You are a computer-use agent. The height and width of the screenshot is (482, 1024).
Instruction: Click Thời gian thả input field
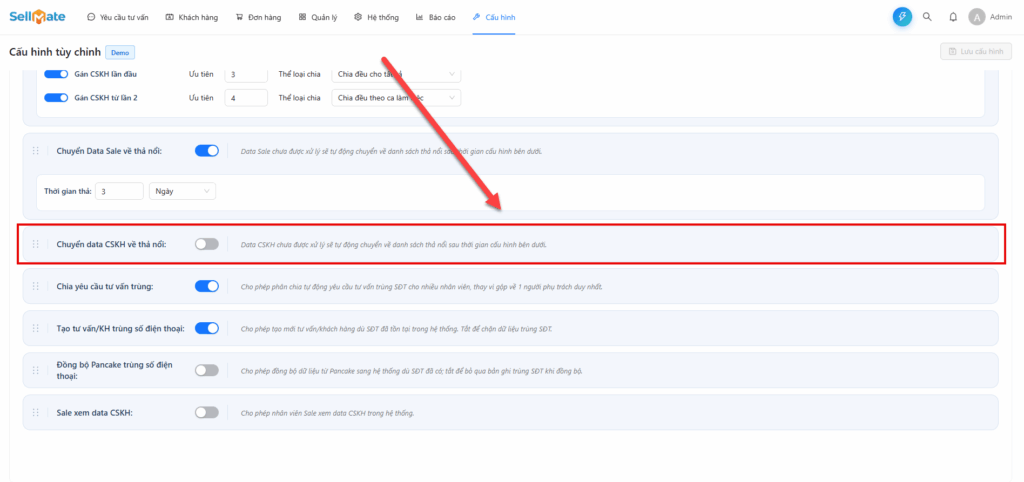119,191
